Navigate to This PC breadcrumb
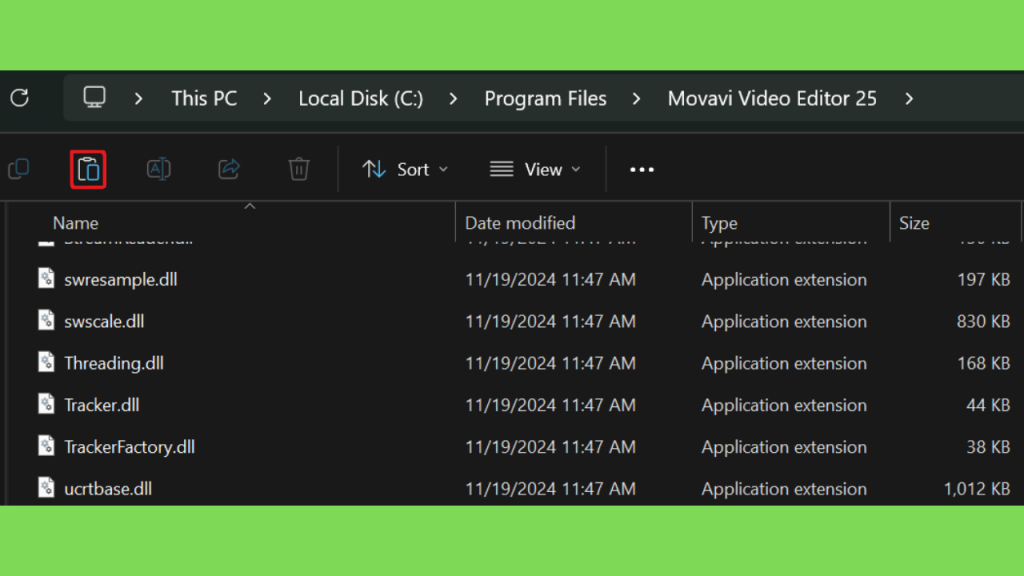1024x576 pixels. 204,99
